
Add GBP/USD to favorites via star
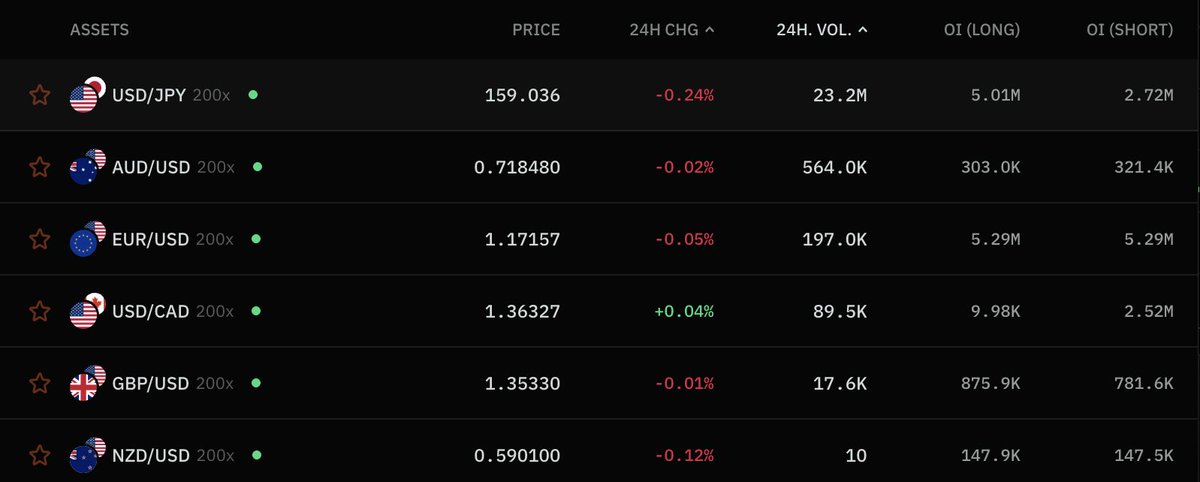[x=39, y=383]
